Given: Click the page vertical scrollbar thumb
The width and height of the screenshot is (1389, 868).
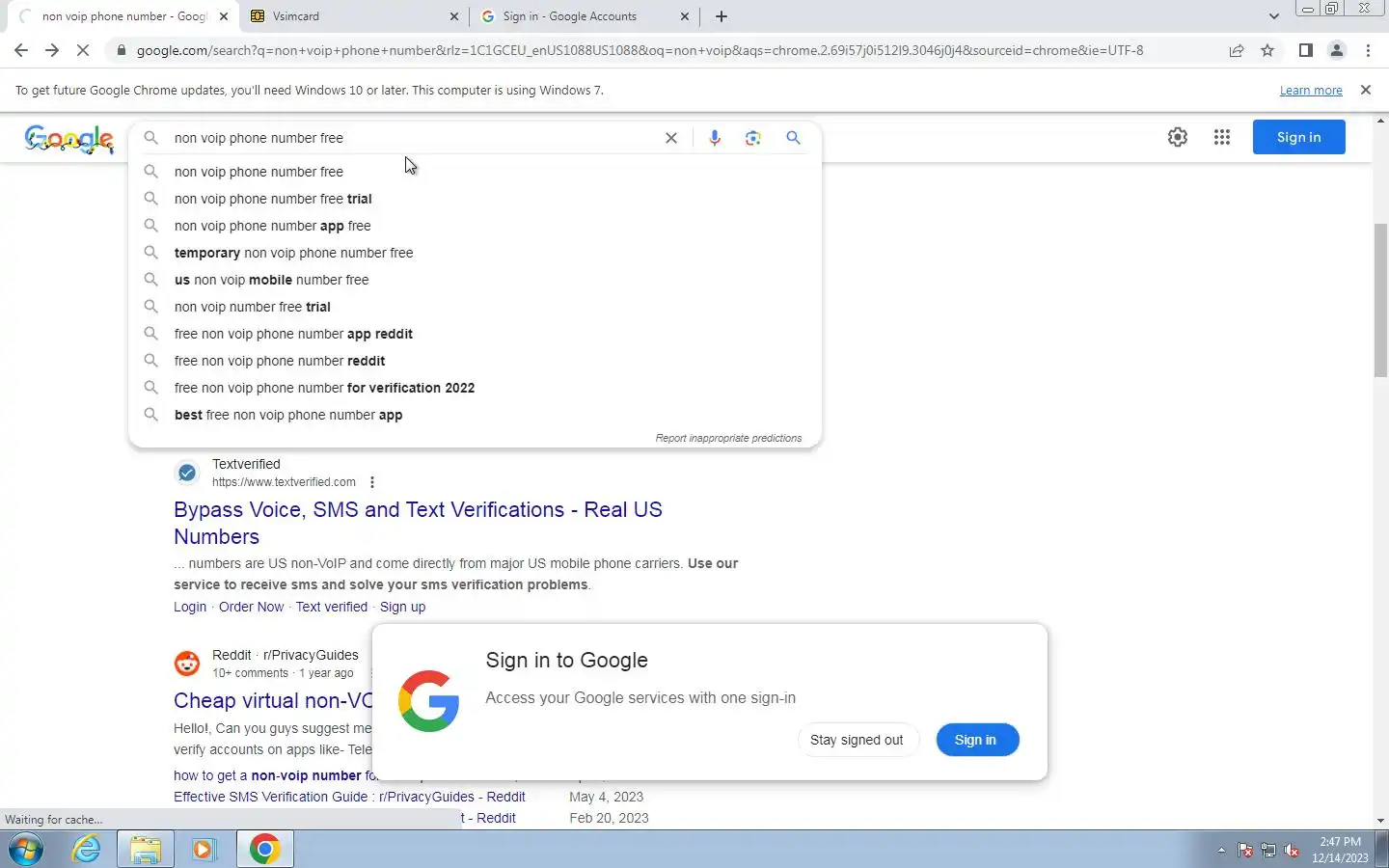Looking at the screenshot, I should 1380,300.
